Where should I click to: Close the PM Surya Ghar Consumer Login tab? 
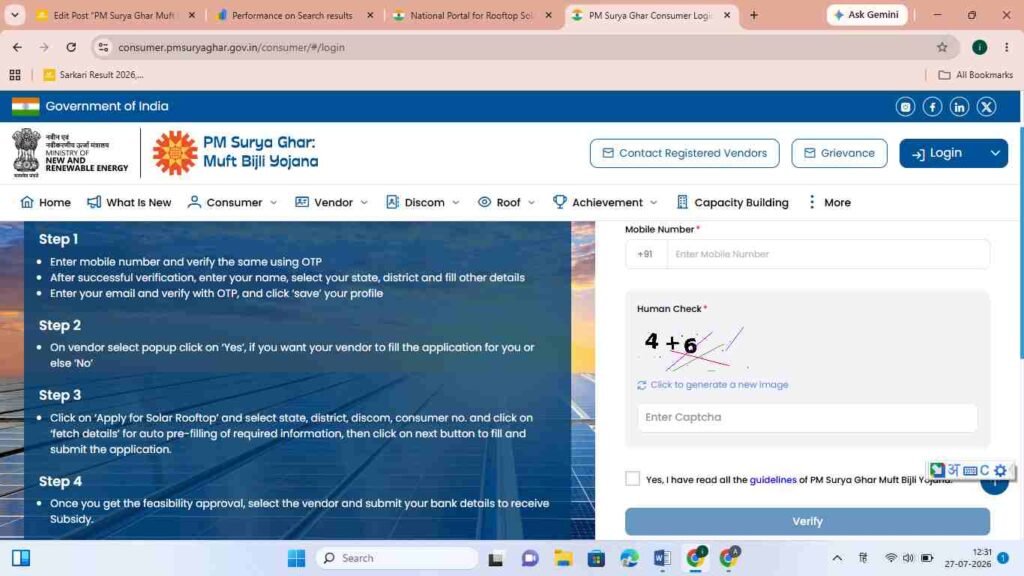727,15
